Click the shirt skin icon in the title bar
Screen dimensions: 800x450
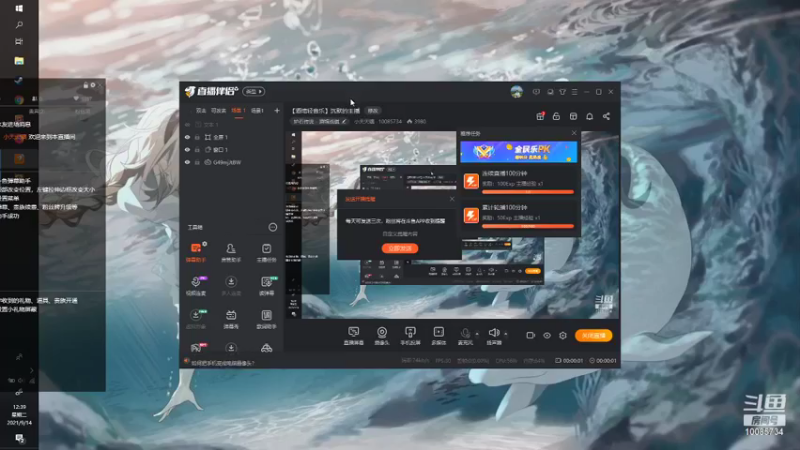(x=562, y=92)
